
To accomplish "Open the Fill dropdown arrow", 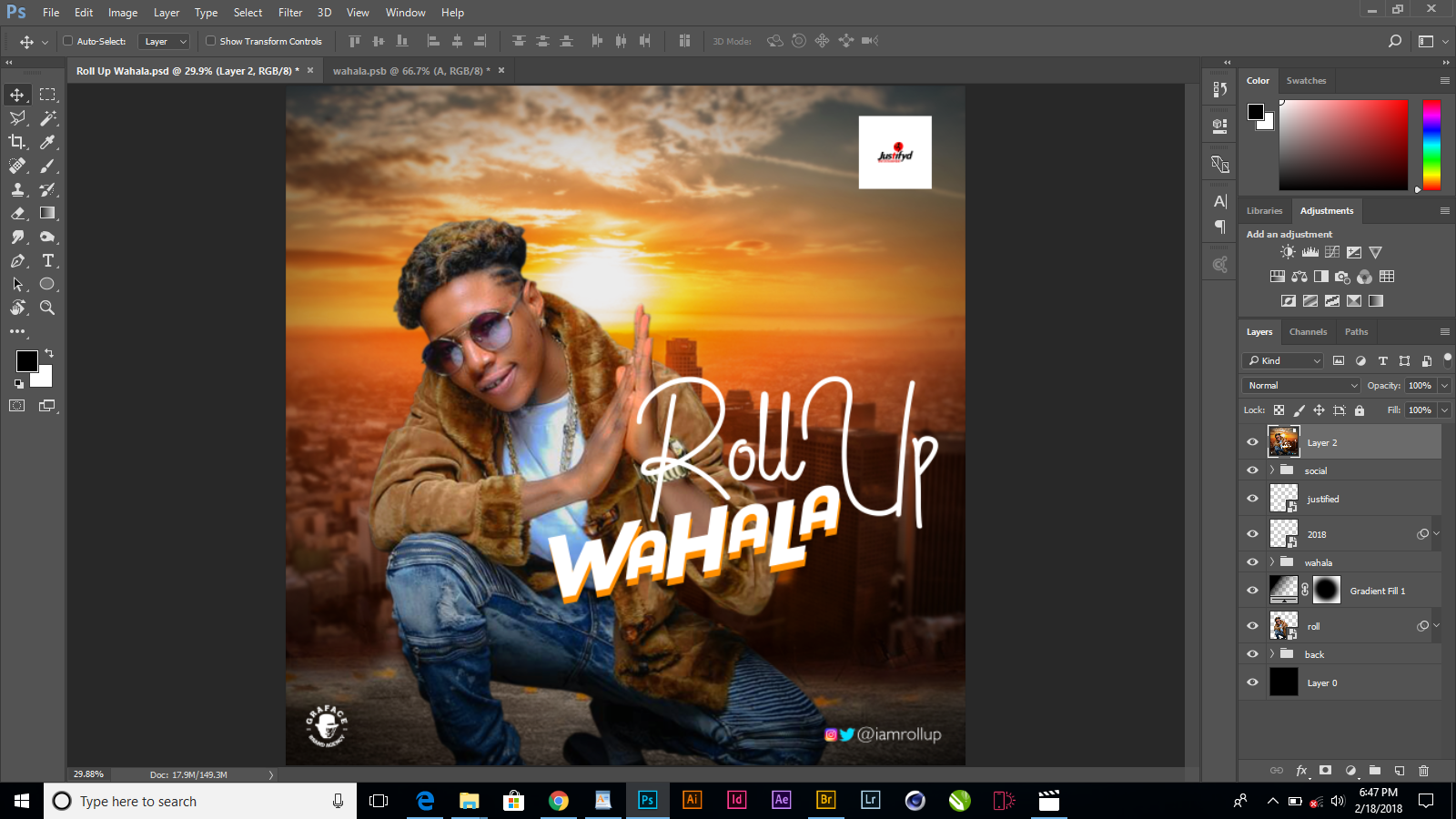I will [1444, 410].
